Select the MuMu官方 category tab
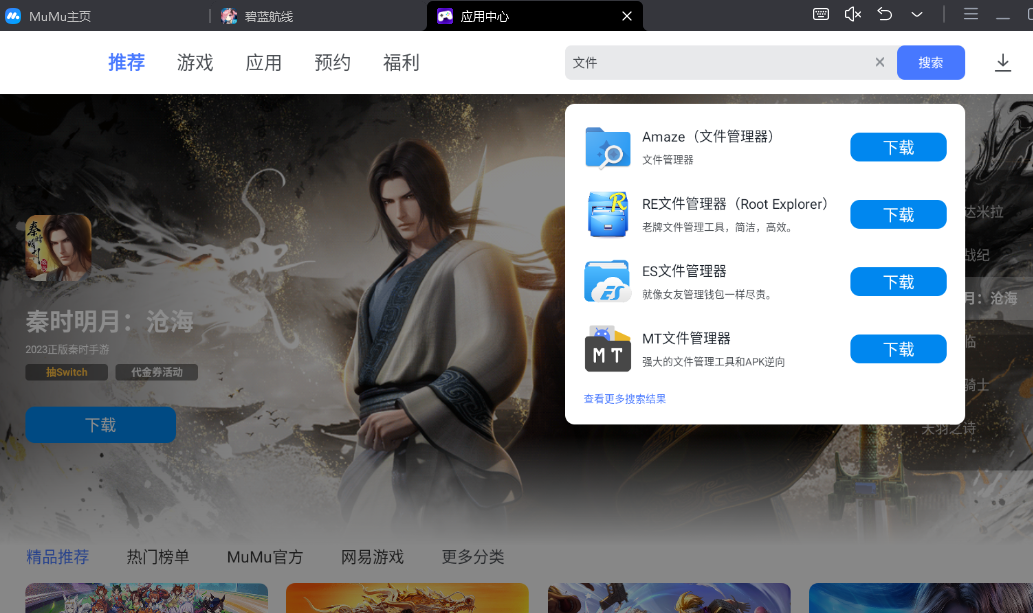 pos(265,557)
